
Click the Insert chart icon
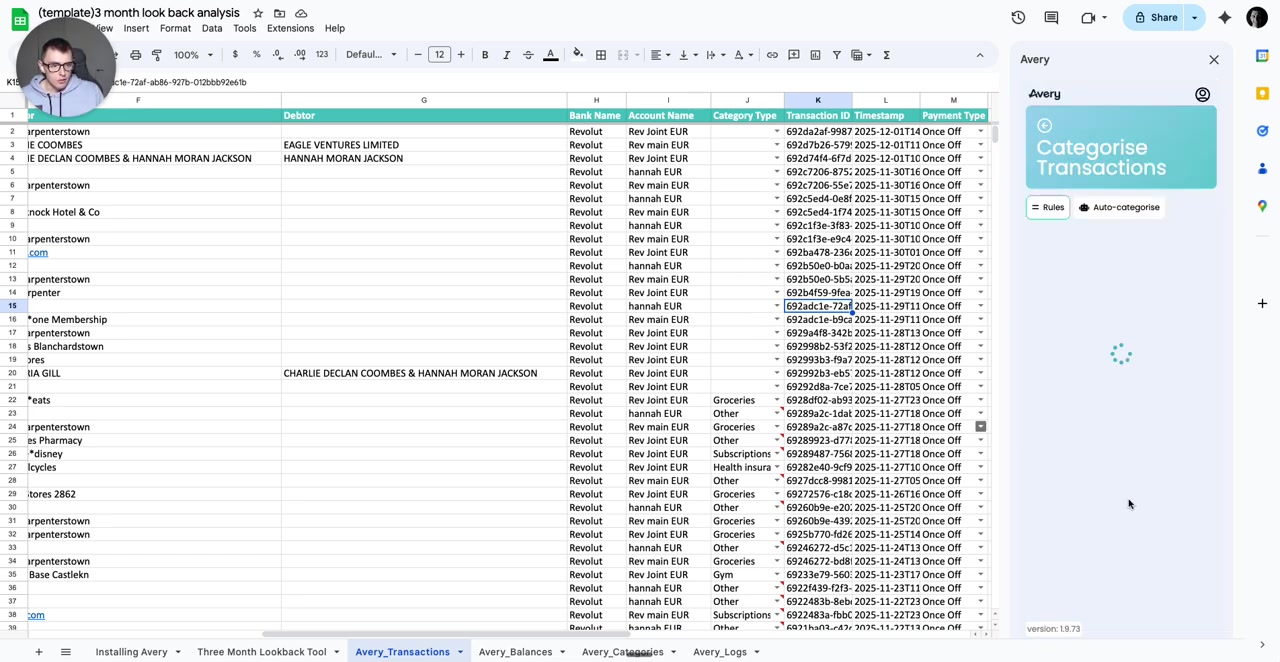pyautogui.click(x=815, y=55)
